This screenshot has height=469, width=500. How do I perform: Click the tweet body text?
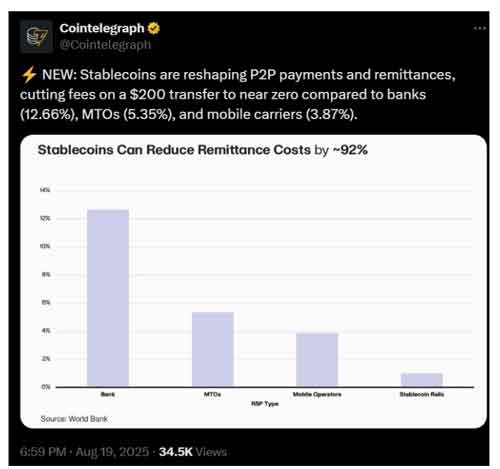(x=238, y=94)
